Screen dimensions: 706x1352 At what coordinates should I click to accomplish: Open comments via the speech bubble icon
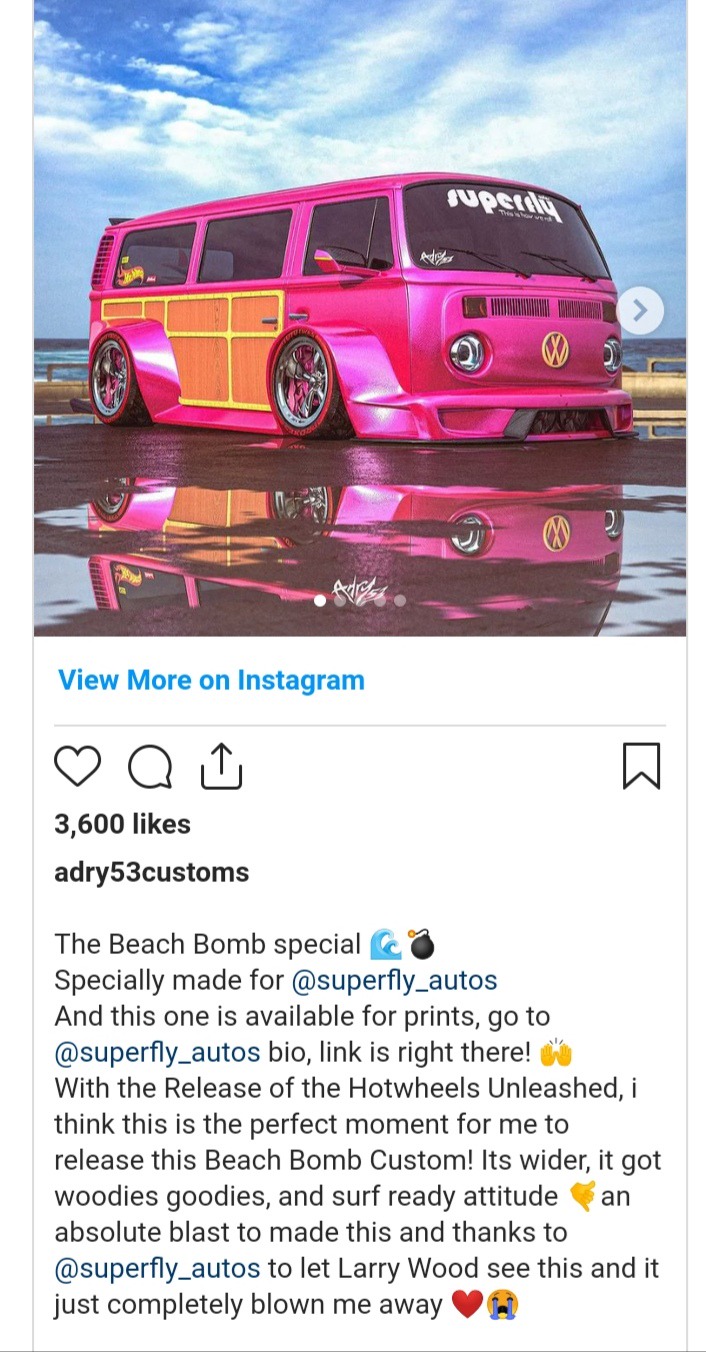150,767
